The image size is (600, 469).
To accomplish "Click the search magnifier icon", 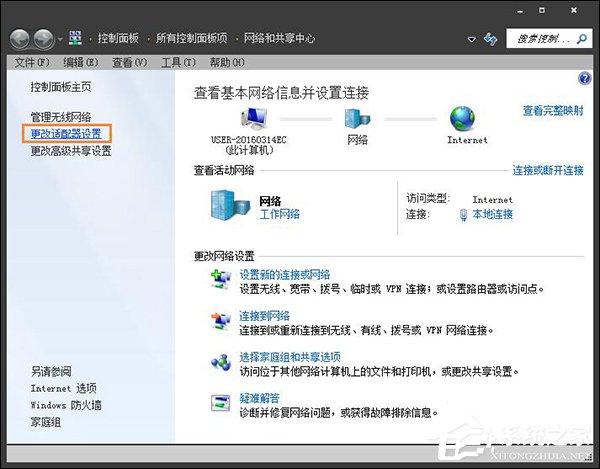I will [x=582, y=39].
